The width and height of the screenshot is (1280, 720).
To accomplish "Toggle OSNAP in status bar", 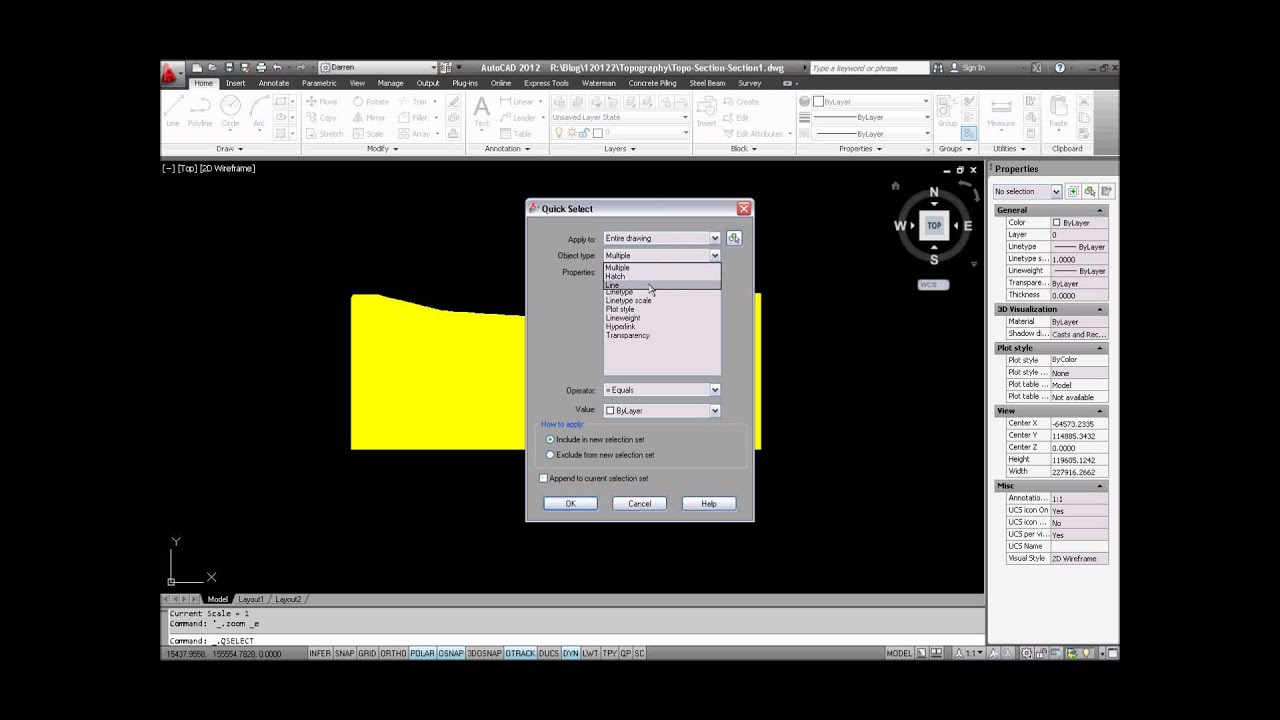I will 451,654.
